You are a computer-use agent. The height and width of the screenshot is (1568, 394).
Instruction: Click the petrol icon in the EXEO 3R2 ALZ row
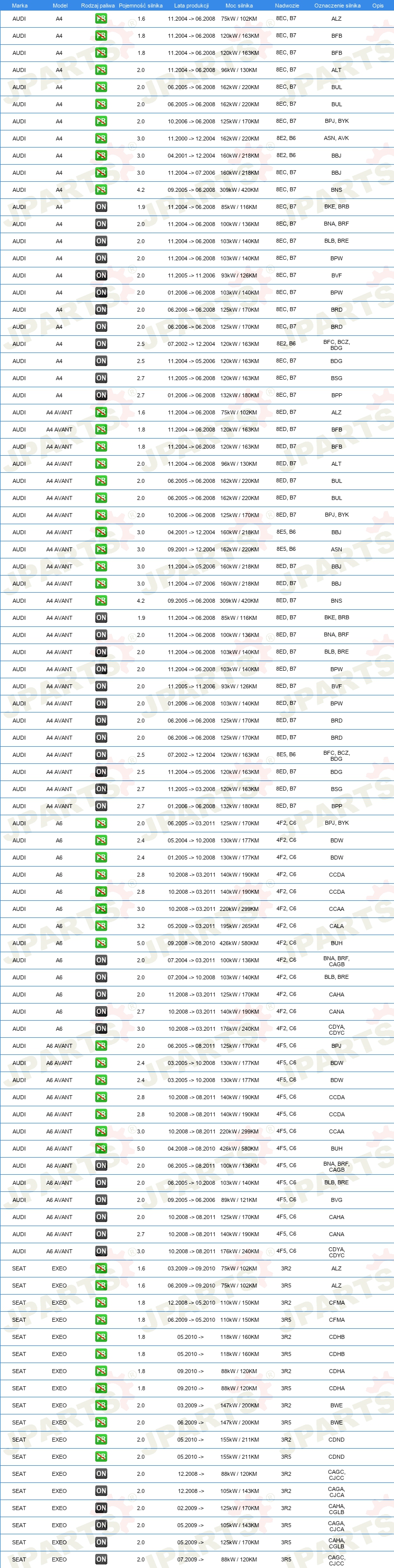pos(101,1268)
